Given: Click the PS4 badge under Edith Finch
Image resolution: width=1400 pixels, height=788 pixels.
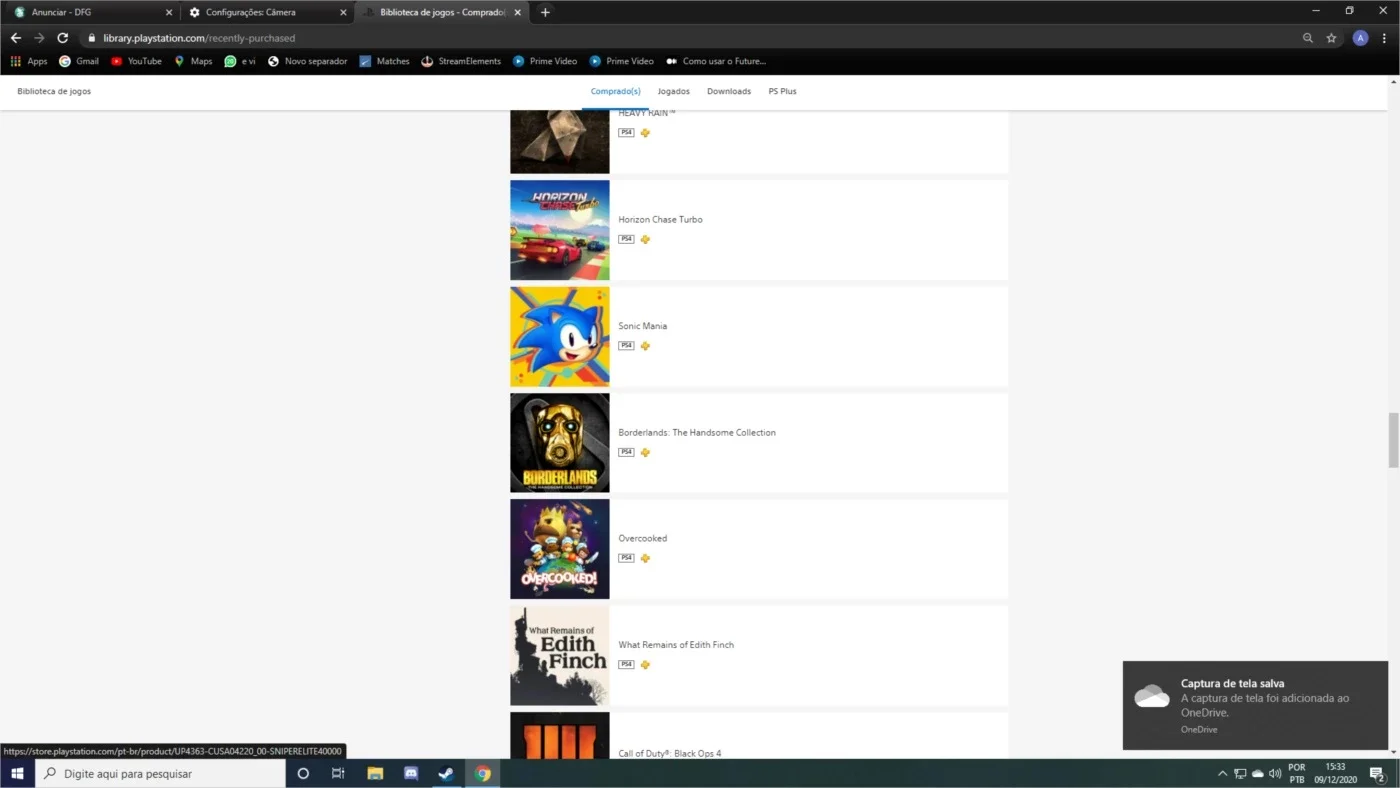Looking at the screenshot, I should coord(626,664).
